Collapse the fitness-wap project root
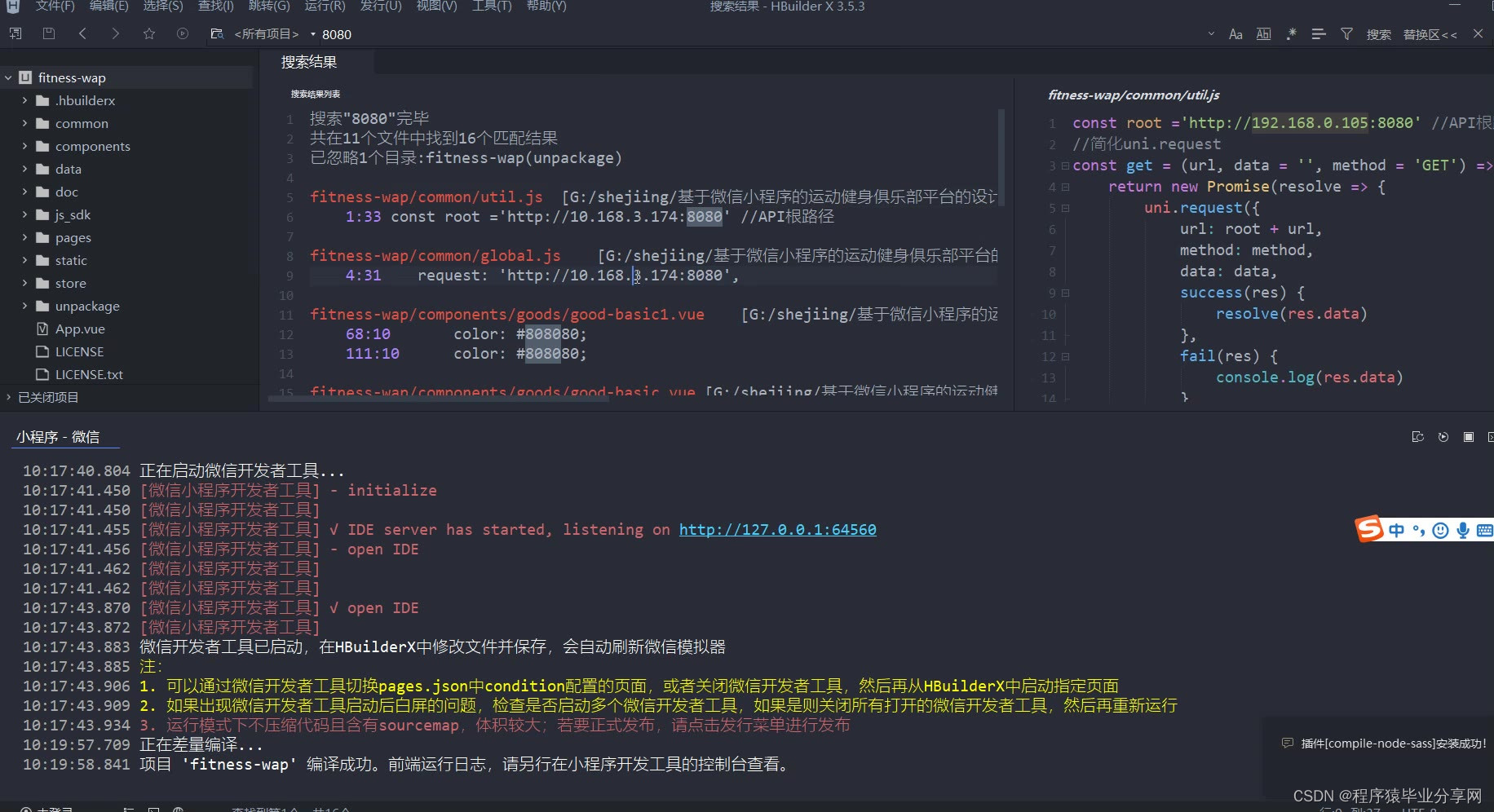Screen dimensions: 1494x812 [x=8, y=77]
